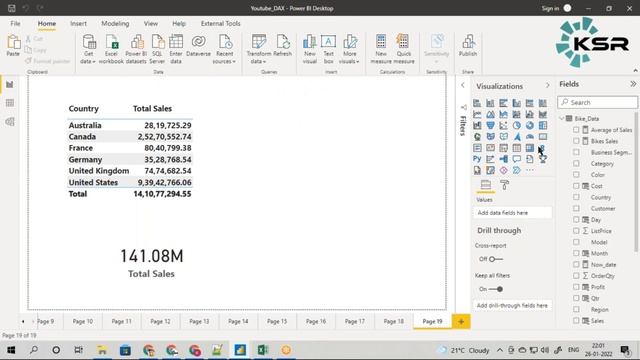This screenshot has height=360, width=640.
Task: Click the Fields Search box
Action: click(598, 102)
